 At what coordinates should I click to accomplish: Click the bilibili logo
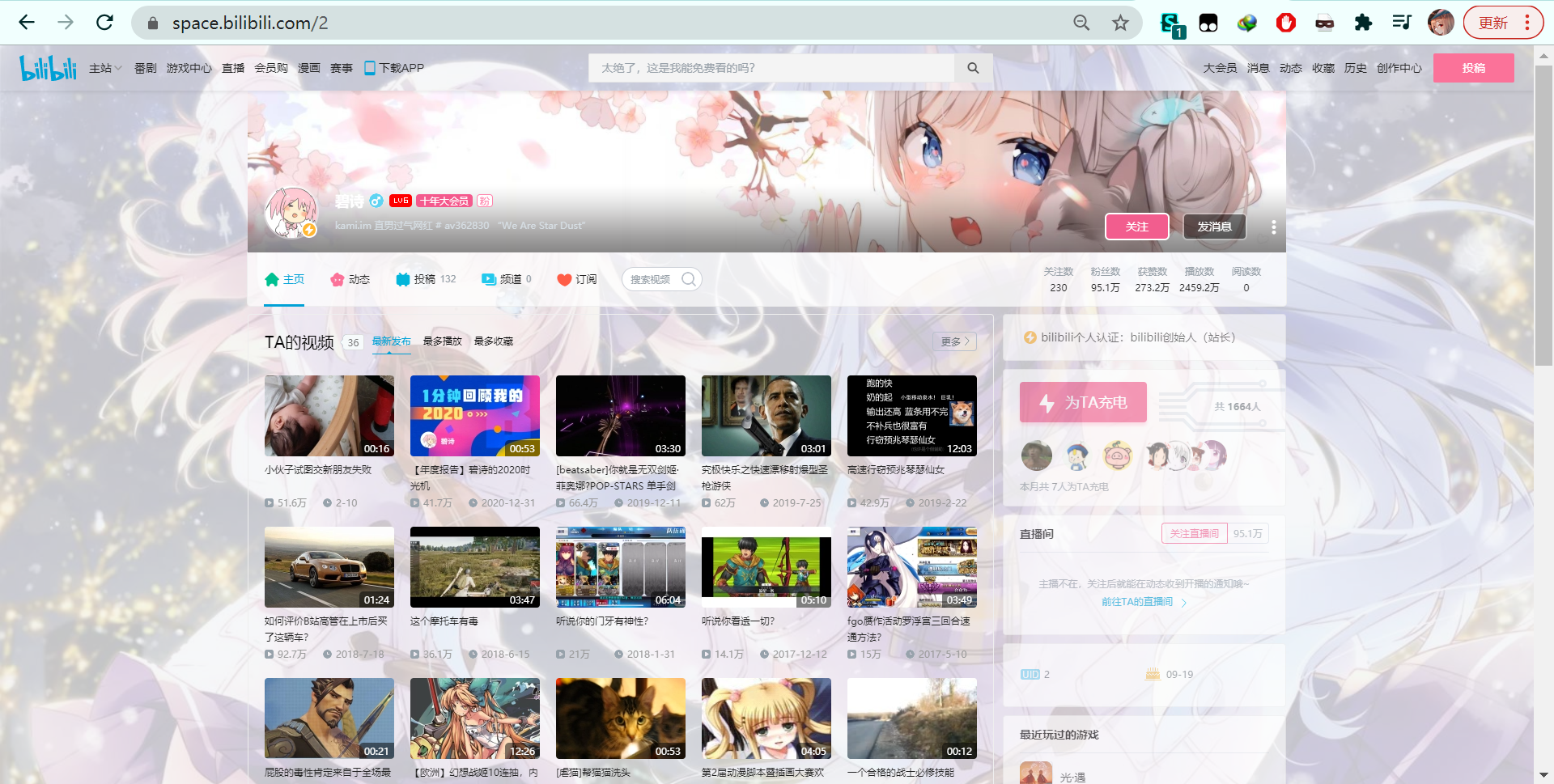tap(48, 68)
